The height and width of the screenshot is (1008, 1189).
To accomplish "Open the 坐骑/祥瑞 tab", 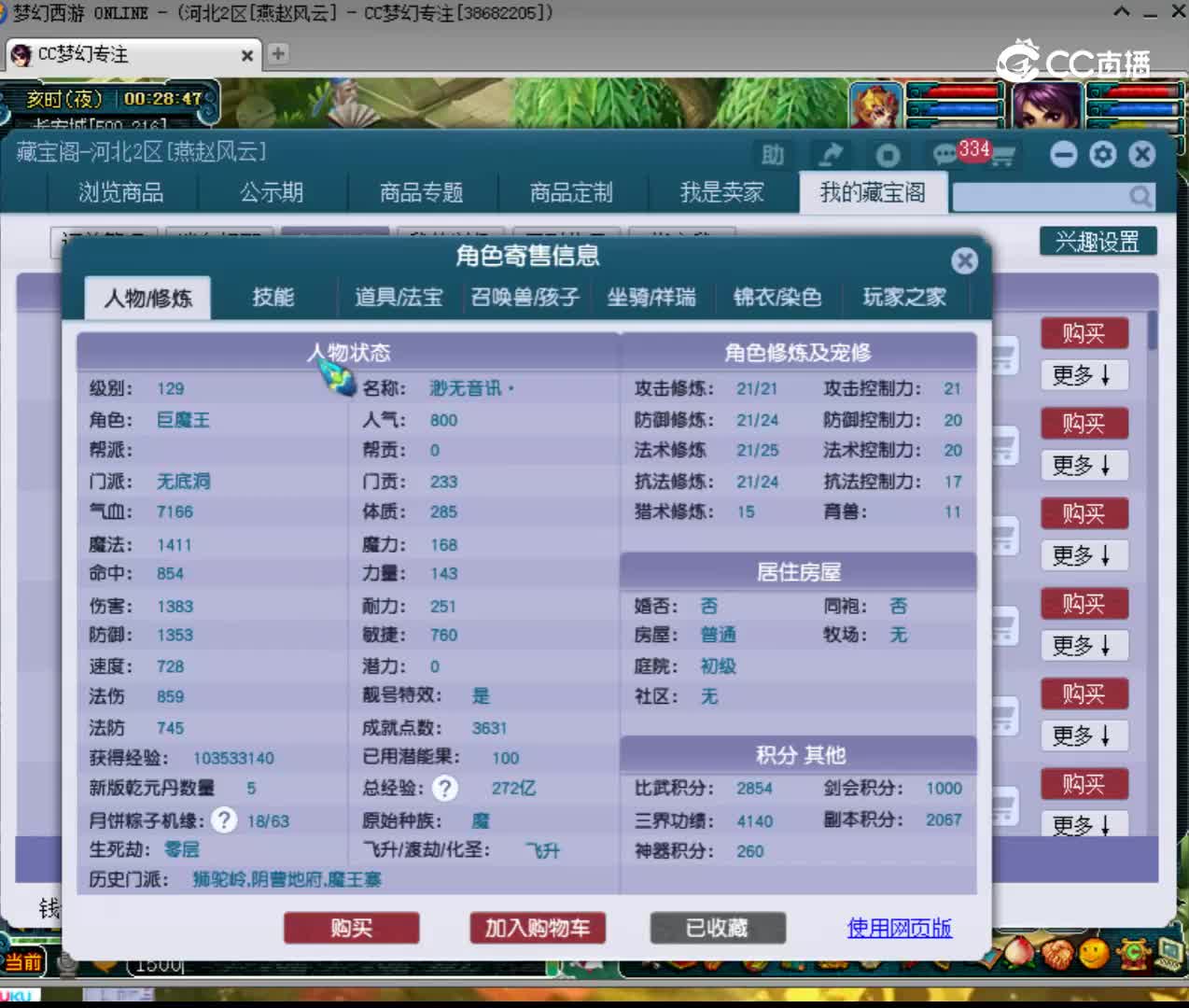I will [651, 297].
